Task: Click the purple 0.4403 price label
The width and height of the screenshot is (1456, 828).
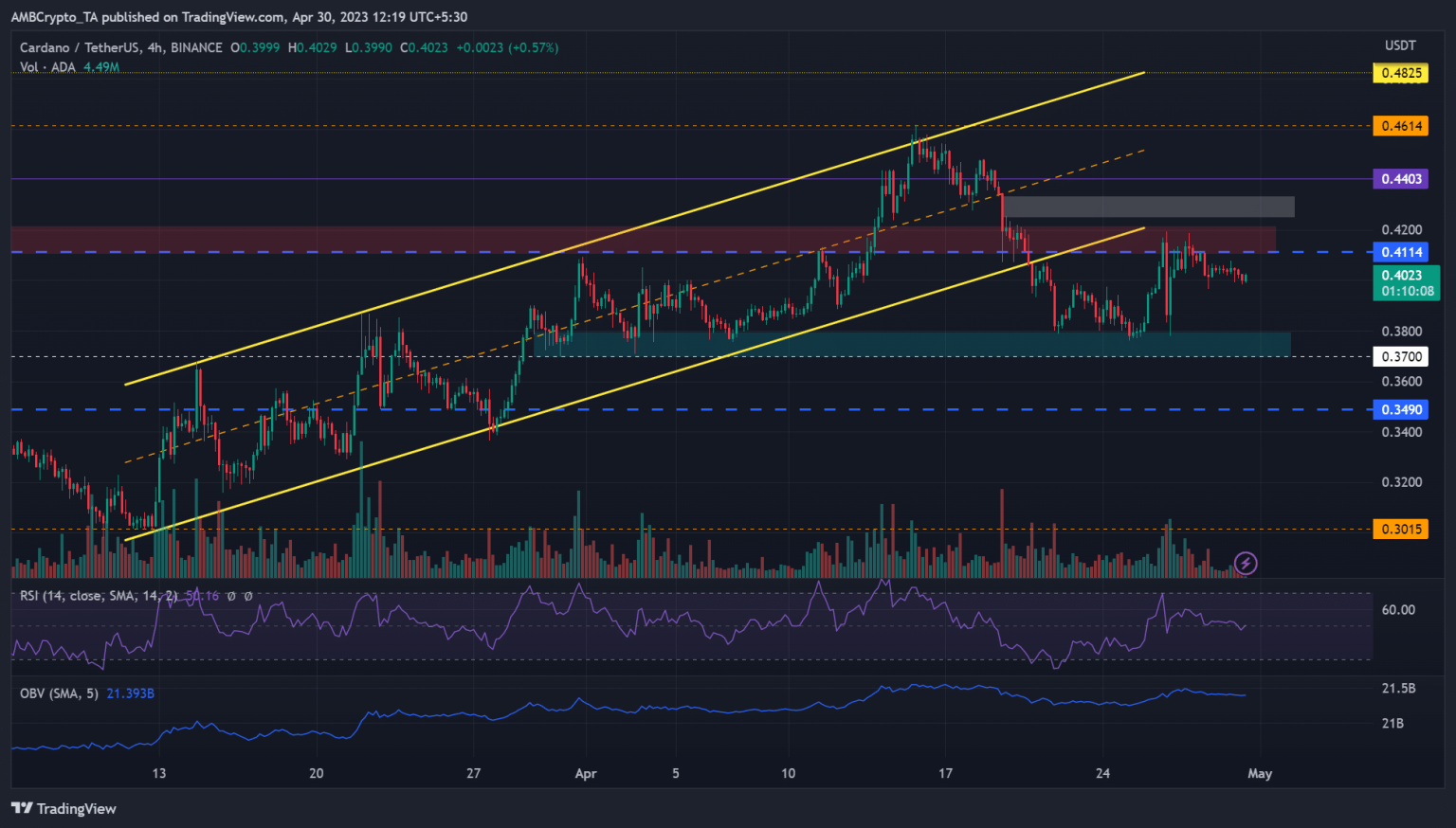Action: point(1400,179)
